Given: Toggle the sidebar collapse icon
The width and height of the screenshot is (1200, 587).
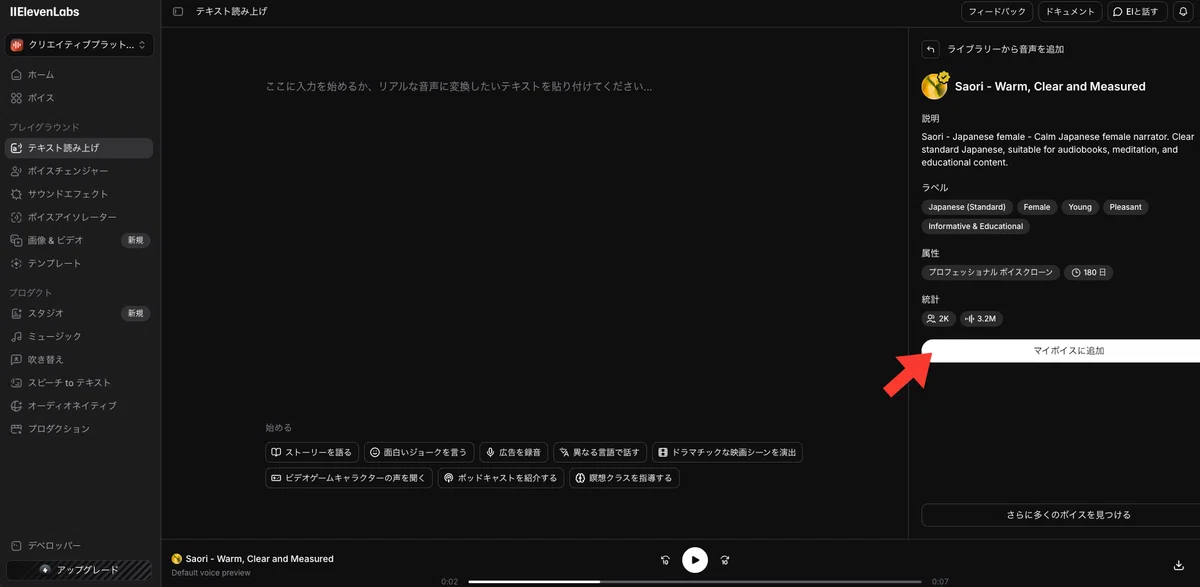Looking at the screenshot, I should point(178,12).
